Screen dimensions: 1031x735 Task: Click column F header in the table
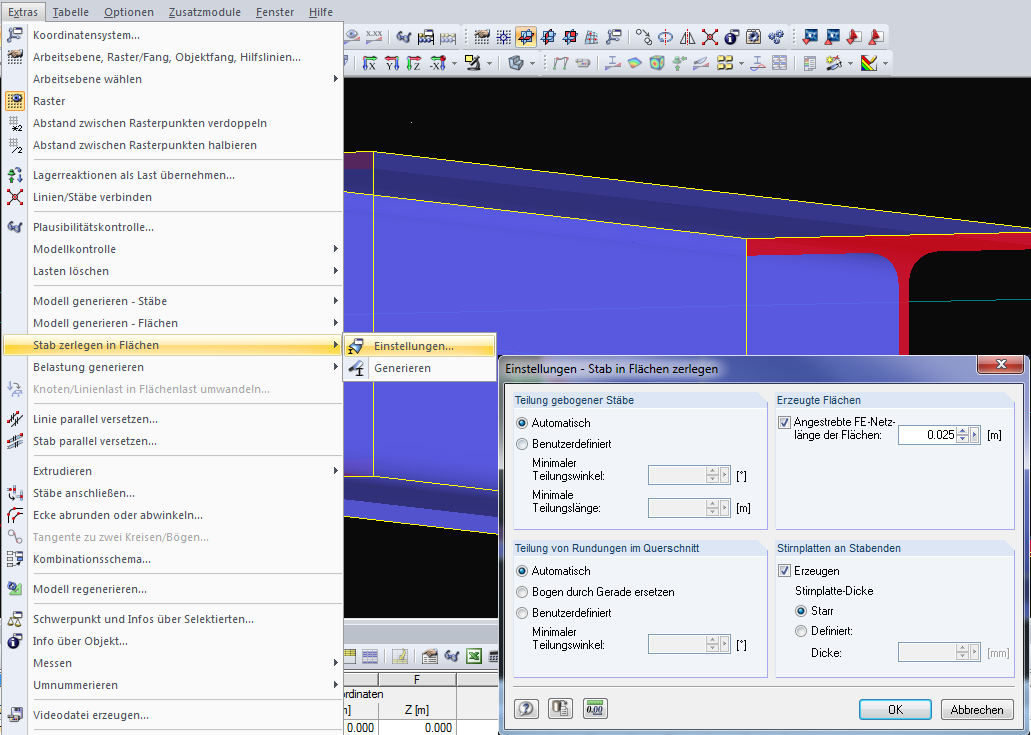(417, 679)
